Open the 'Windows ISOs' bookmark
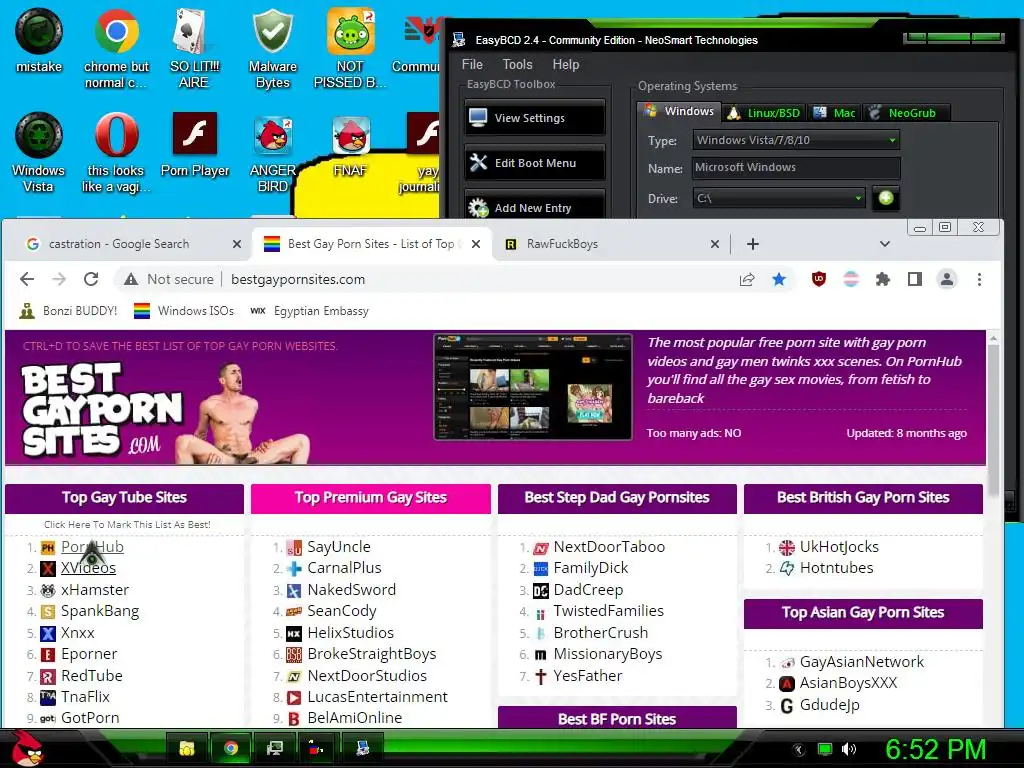Screen dimensions: 1024x768 184,311
